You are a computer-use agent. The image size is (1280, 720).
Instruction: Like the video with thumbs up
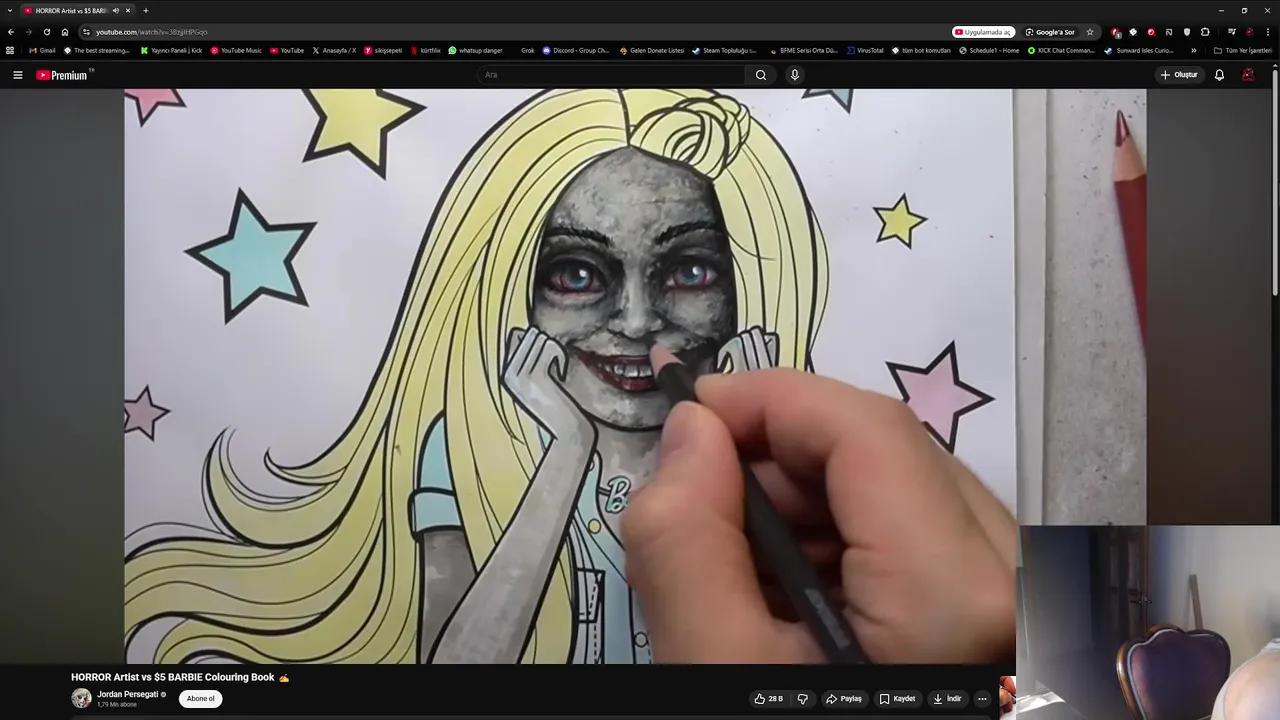769,699
